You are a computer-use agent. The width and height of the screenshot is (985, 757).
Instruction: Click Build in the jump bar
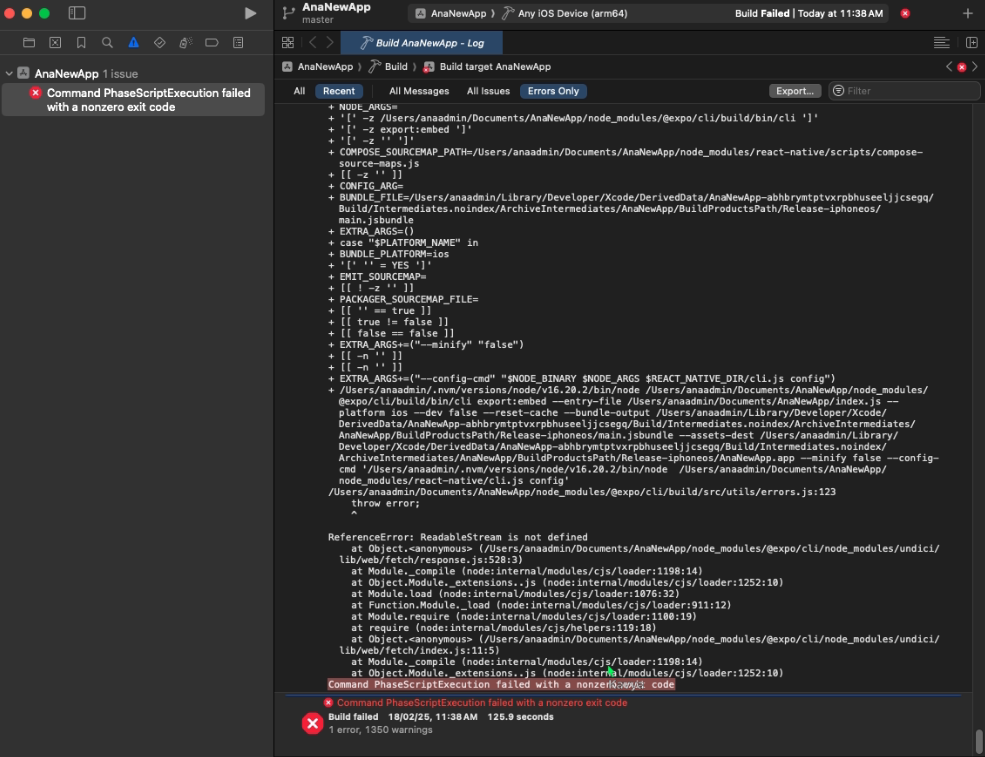click(388, 67)
